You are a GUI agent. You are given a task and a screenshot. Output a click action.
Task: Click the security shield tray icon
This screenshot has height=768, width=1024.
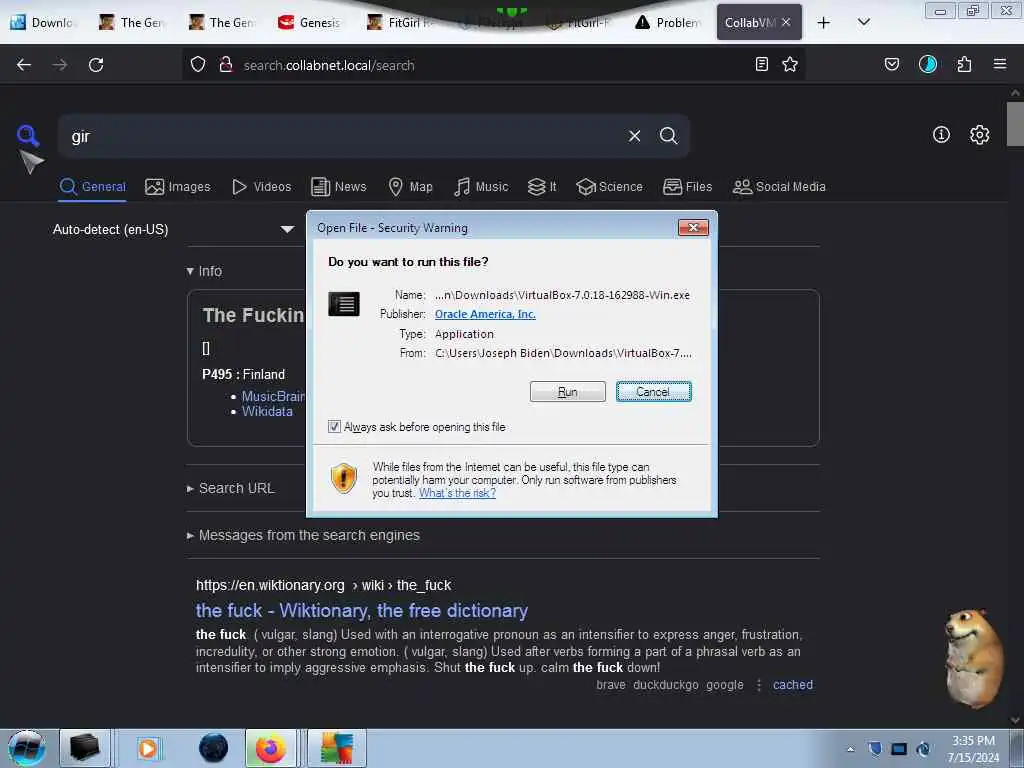pyautogui.click(x=875, y=749)
